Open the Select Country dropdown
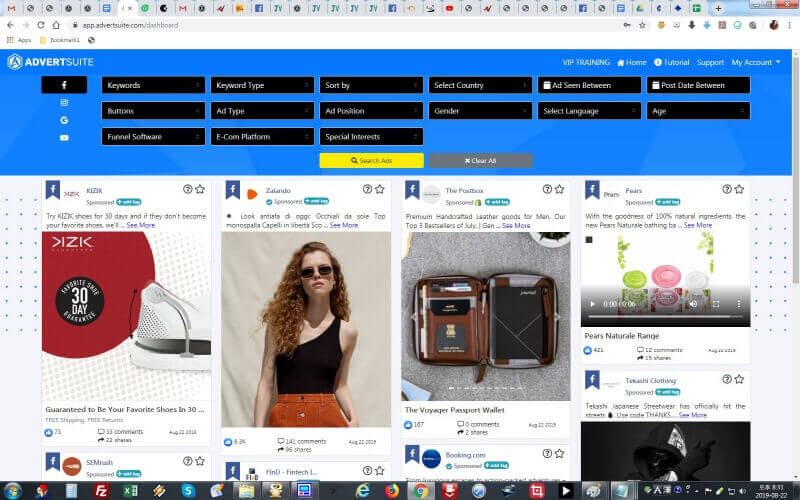The image size is (800, 500). 480,85
